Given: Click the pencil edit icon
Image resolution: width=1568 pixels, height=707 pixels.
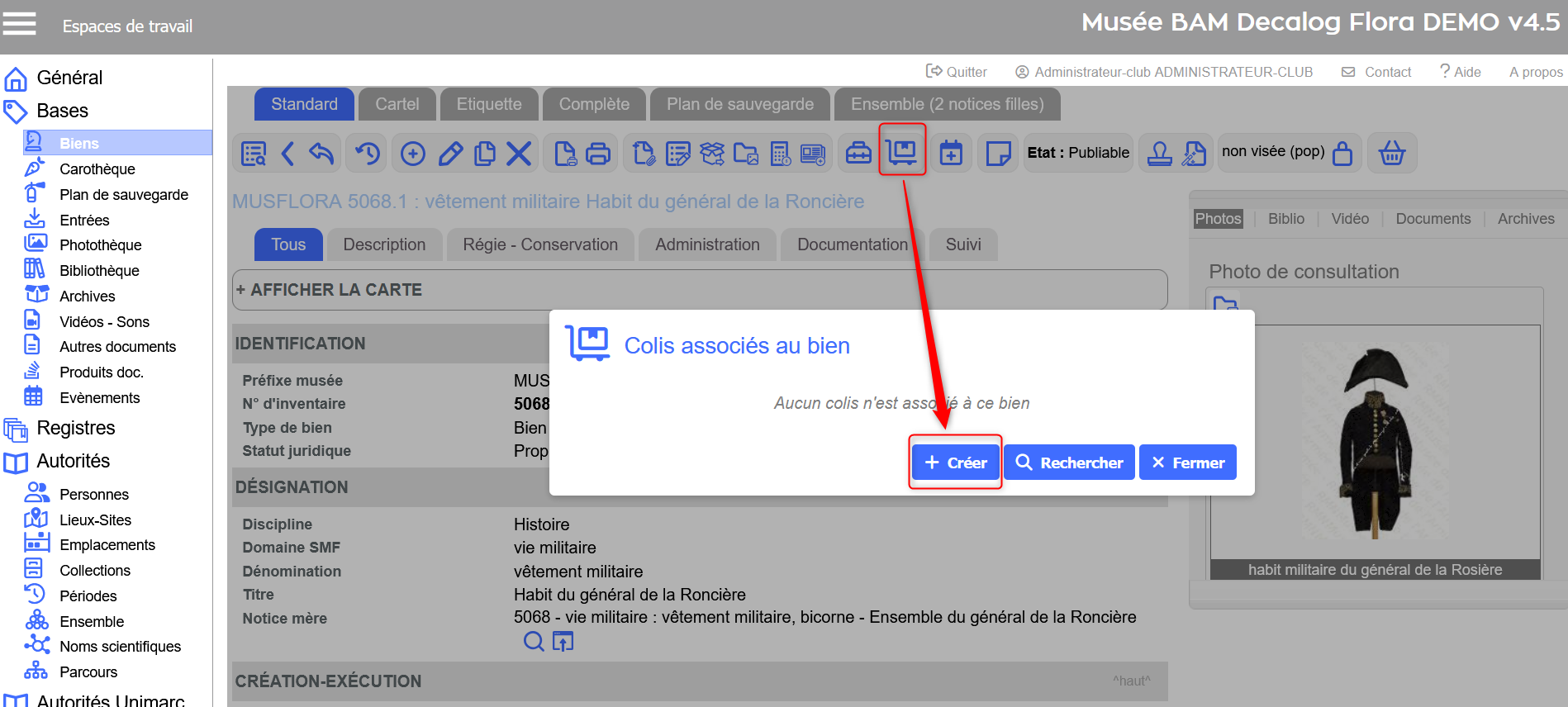Looking at the screenshot, I should pos(450,154).
